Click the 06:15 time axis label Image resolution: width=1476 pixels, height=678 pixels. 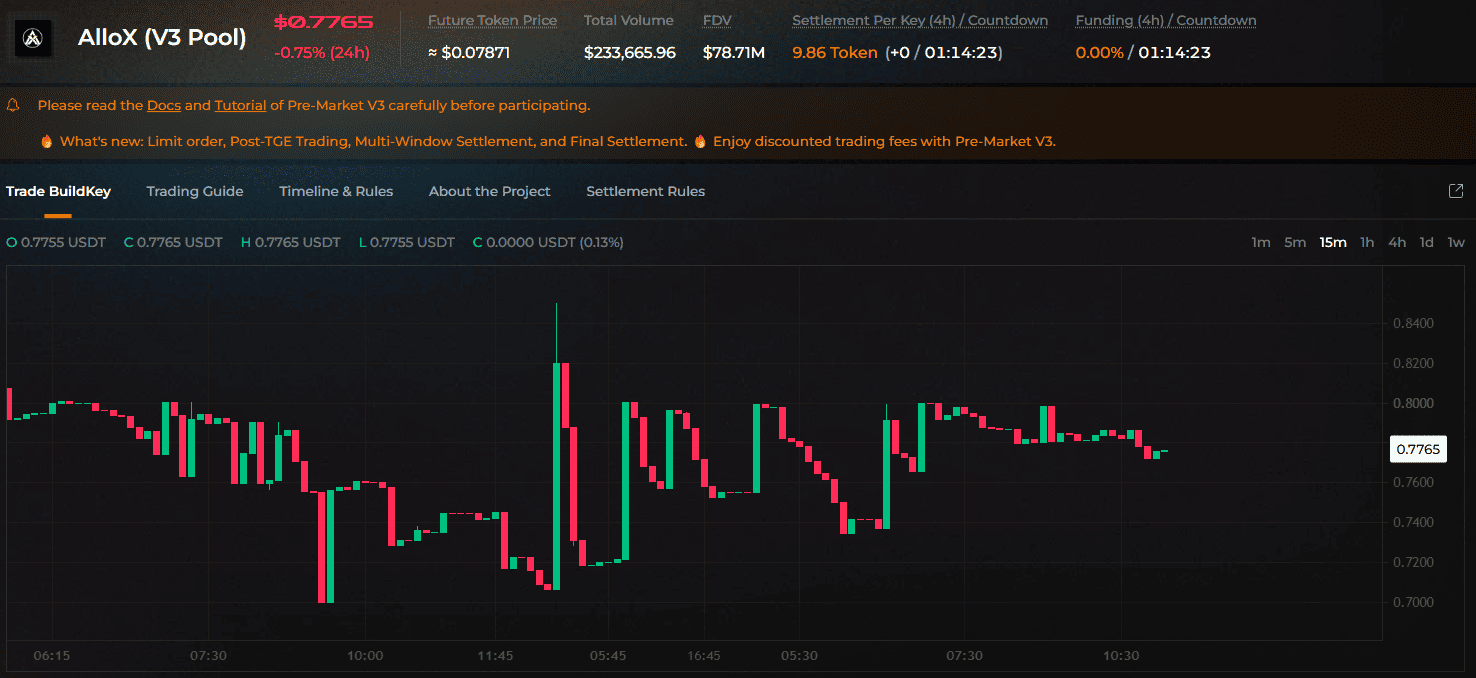pos(52,656)
